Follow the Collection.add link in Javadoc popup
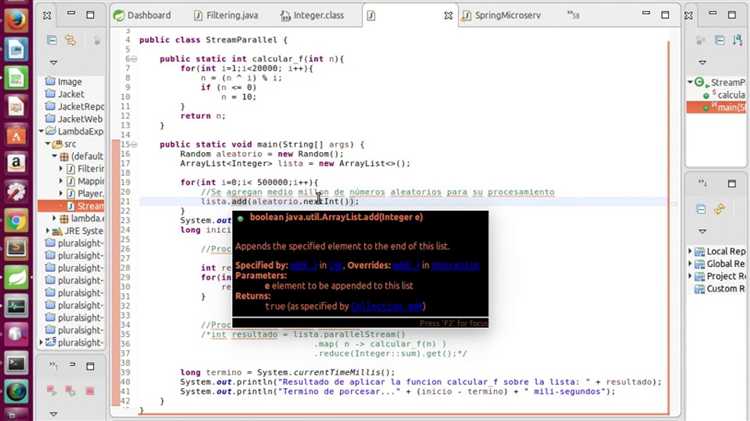Image resolution: width=750 pixels, height=421 pixels. click(386, 307)
